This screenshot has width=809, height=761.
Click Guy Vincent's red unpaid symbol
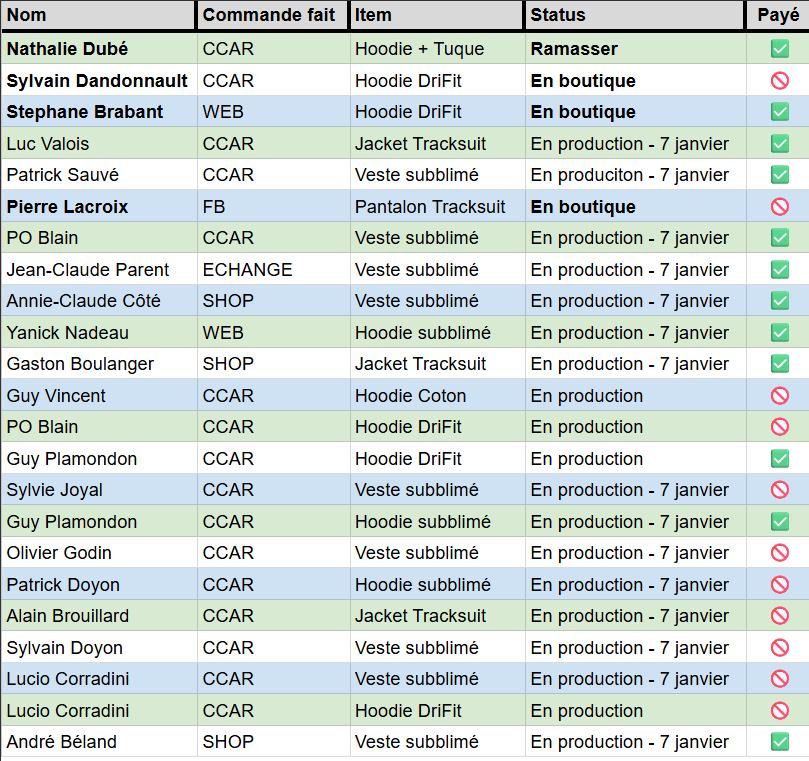pyautogui.click(x=780, y=396)
